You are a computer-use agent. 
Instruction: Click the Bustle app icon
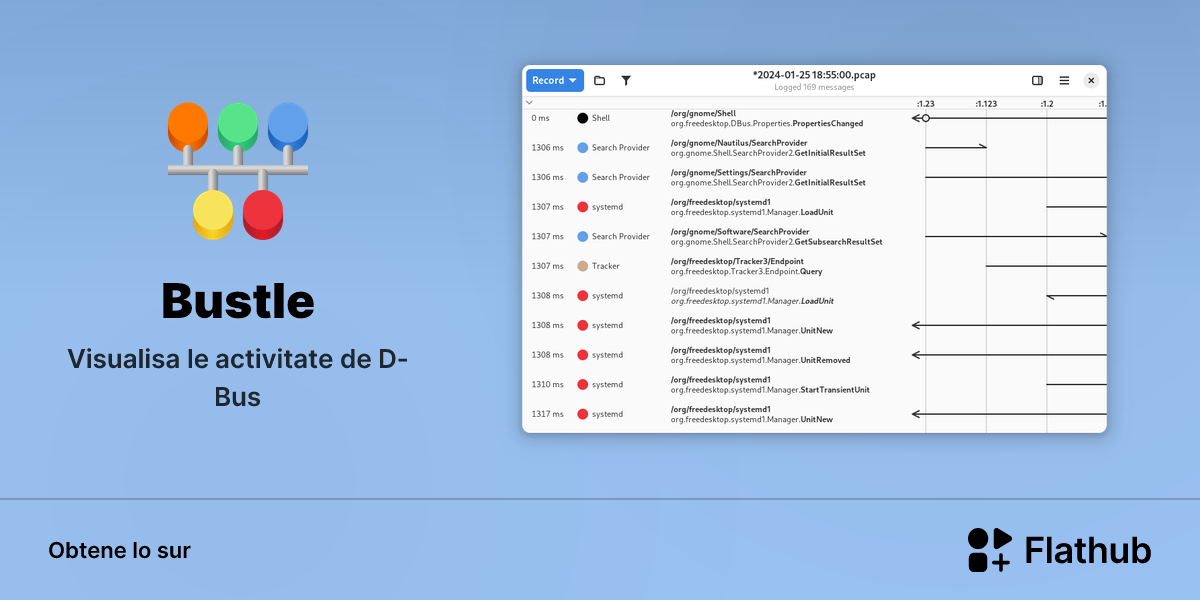pos(238,170)
